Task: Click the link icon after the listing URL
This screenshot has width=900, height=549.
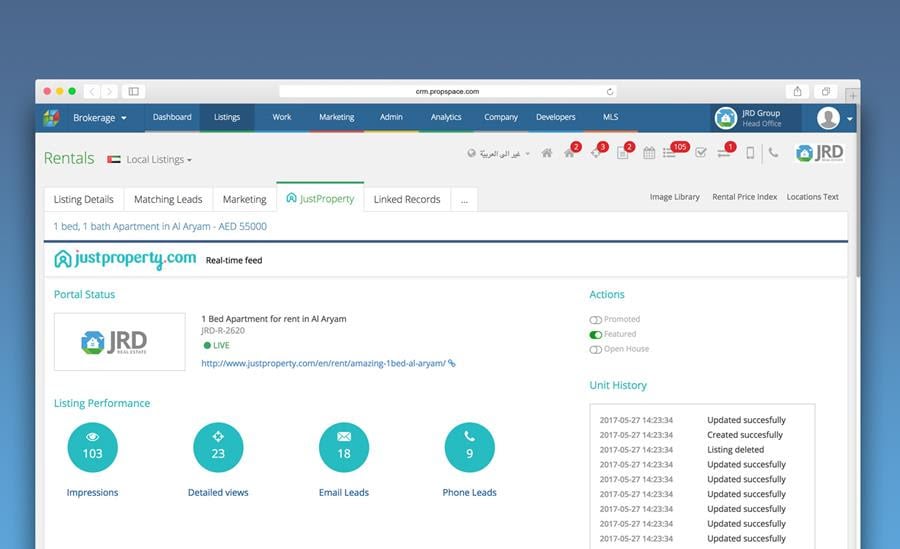Action: [x=452, y=363]
